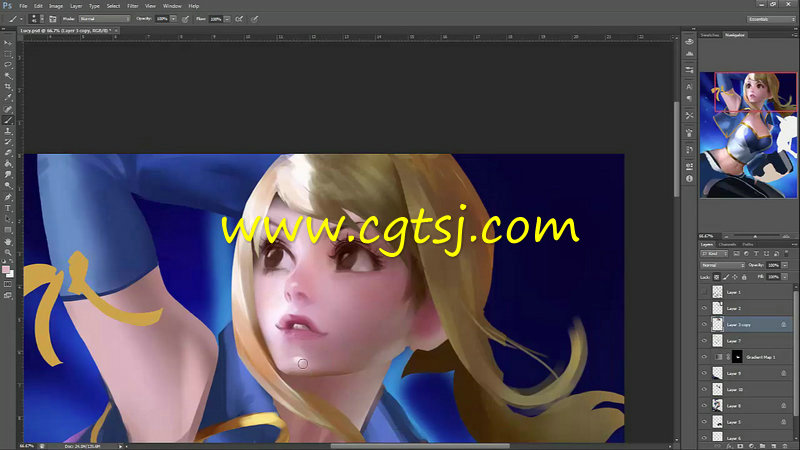The width and height of the screenshot is (800, 450).
Task: Select the Eraser tool
Action: pyautogui.click(x=8, y=153)
